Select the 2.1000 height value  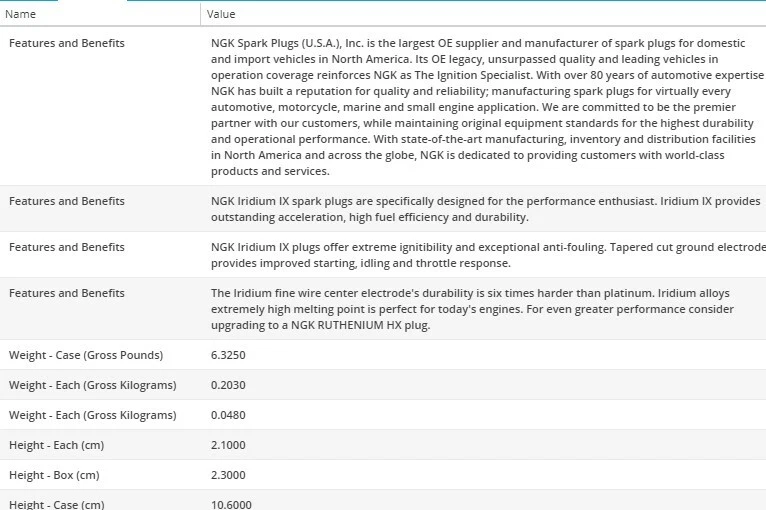[x=228, y=445]
